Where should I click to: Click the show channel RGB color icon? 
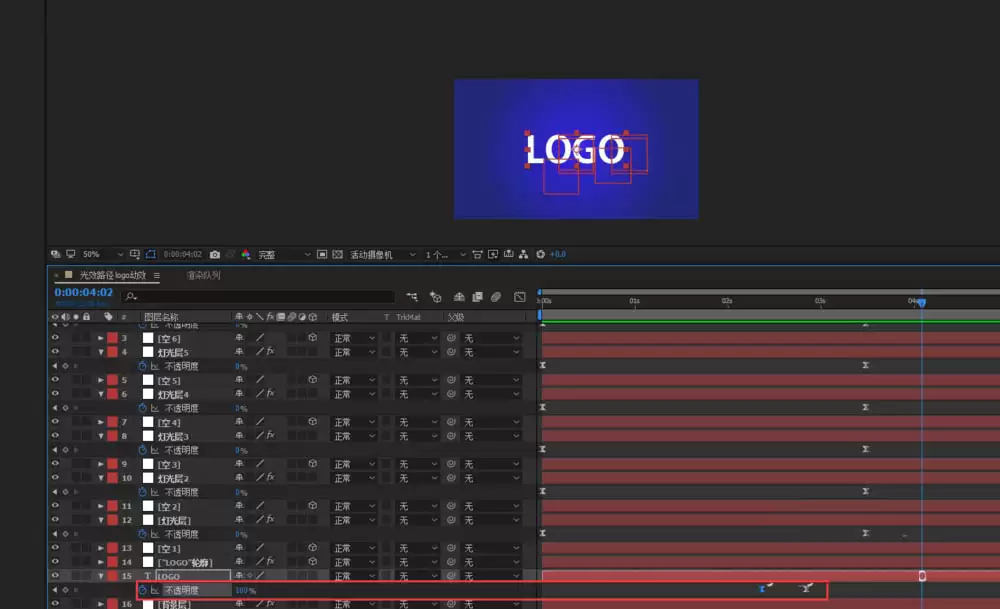tap(246, 254)
